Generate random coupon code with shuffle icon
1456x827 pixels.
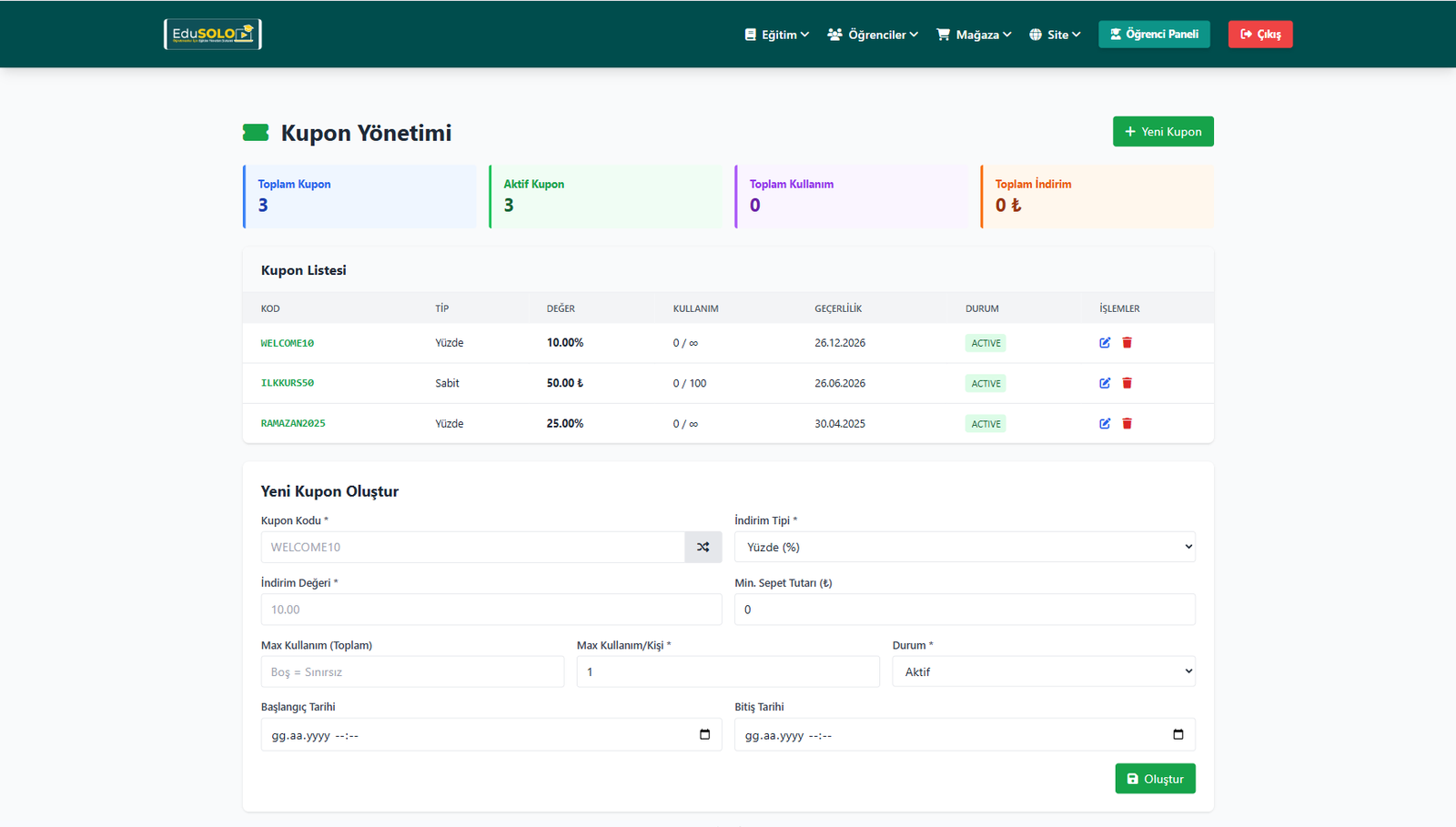(x=703, y=548)
